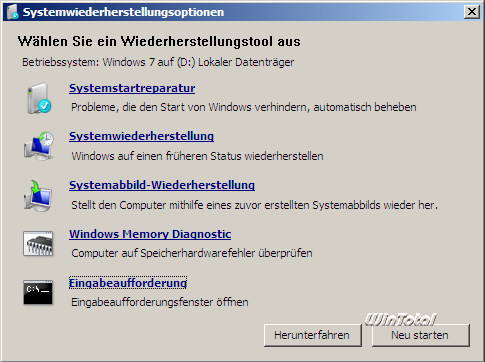Click 'Wählen Sie ein Wiederherstellungstool aus' heading
Image resolution: width=485 pixels, height=362 pixels.
(x=159, y=41)
